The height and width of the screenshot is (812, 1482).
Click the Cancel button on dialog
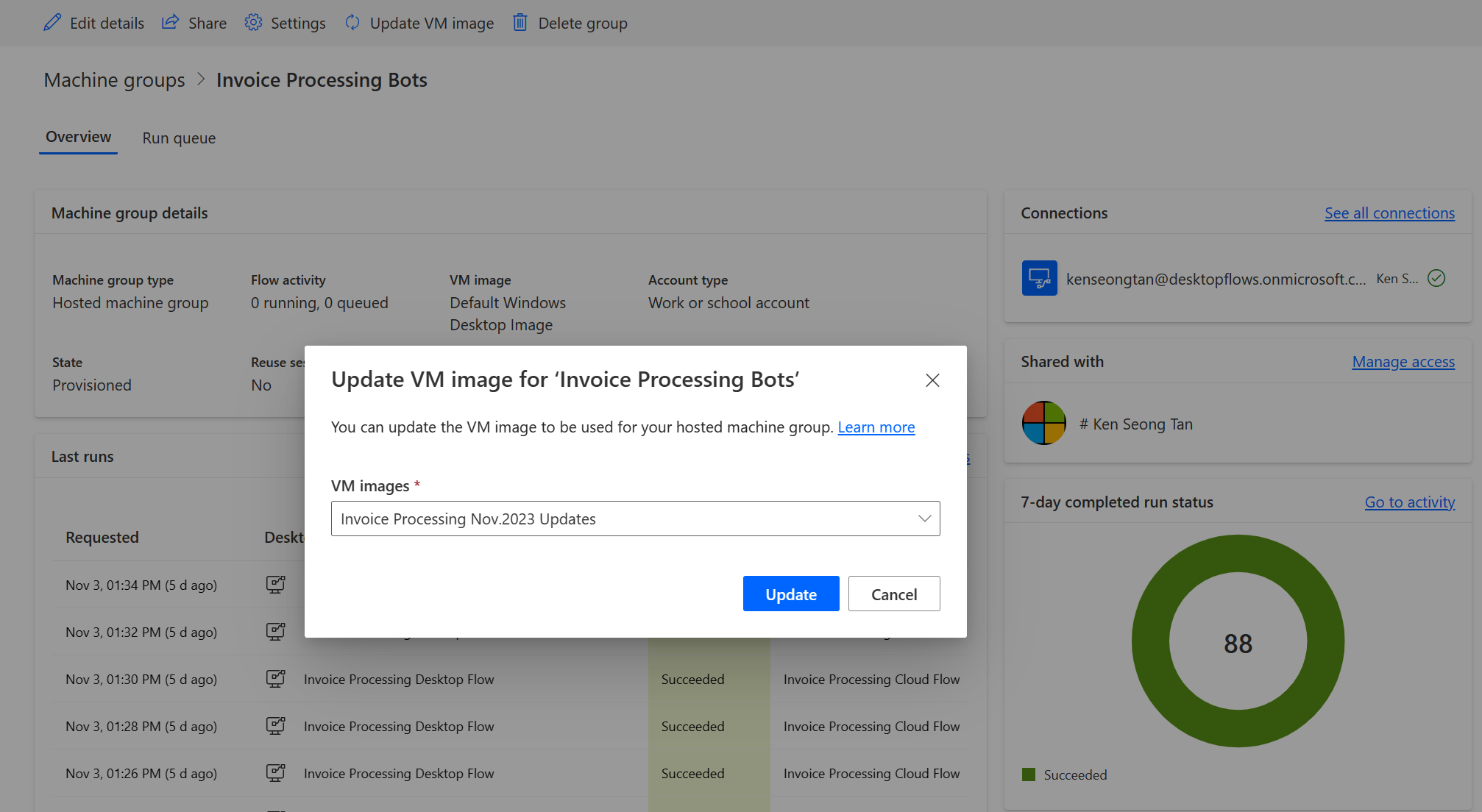tap(893, 593)
